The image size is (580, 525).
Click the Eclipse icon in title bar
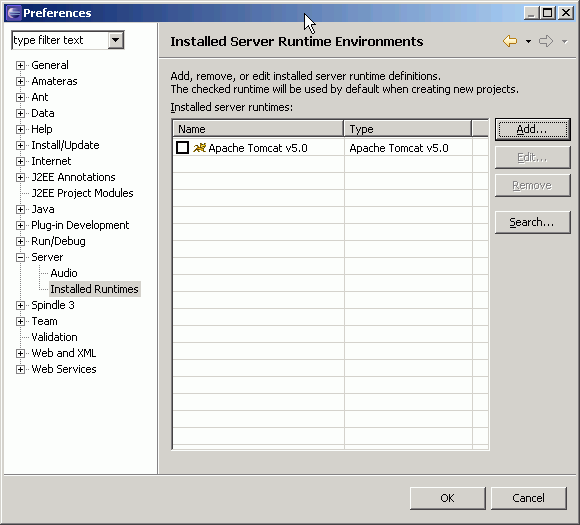click(x=14, y=13)
